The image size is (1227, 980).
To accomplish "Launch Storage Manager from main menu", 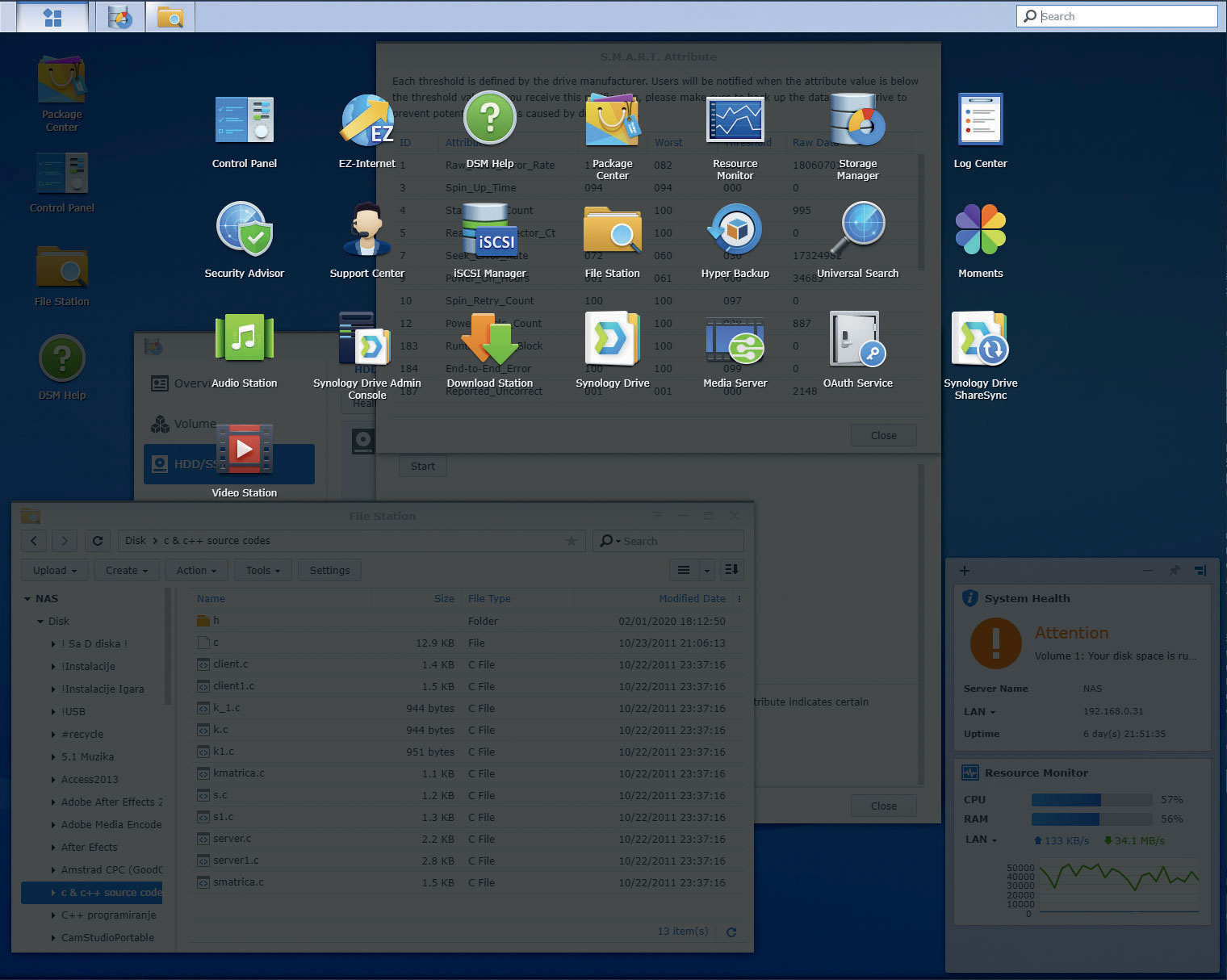I will pos(857,121).
